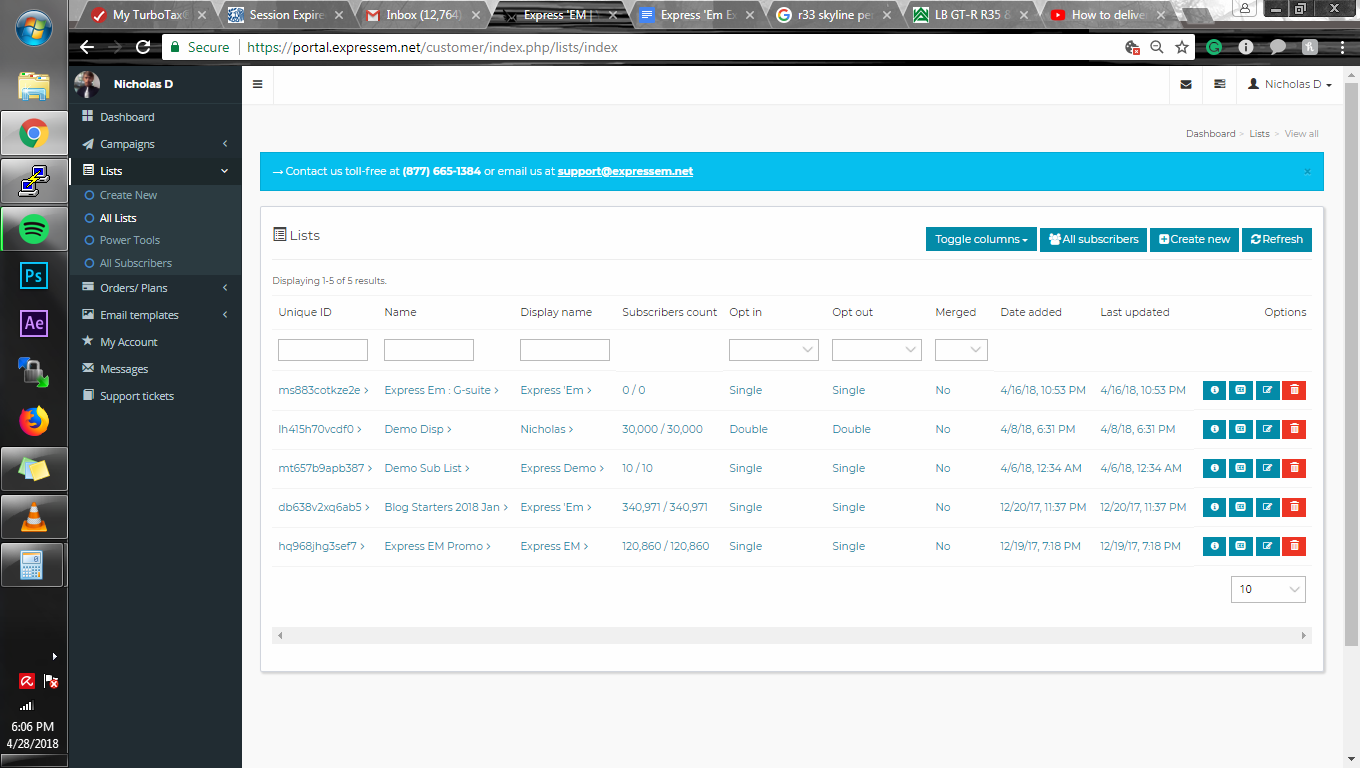This screenshot has width=1360, height=768.
Task: Dismiss the contact banner with the X
Action: [1307, 171]
